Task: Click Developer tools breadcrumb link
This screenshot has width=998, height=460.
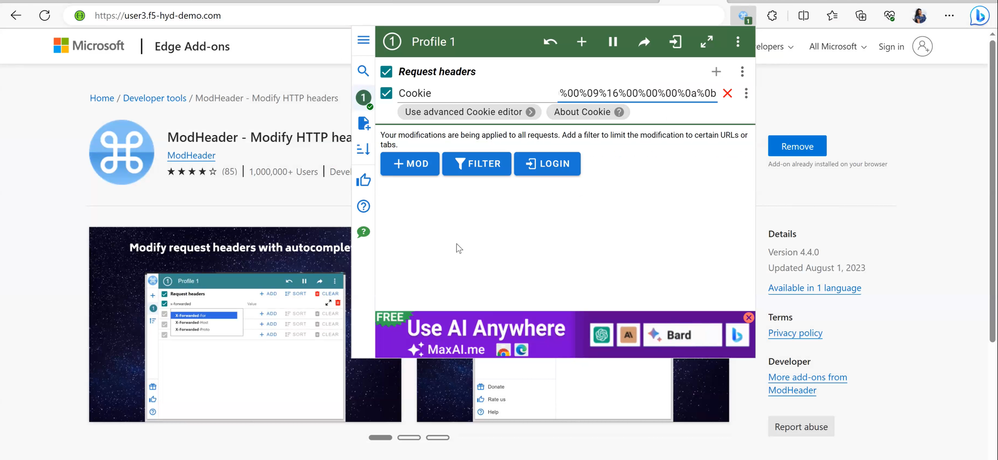Action: click(155, 98)
